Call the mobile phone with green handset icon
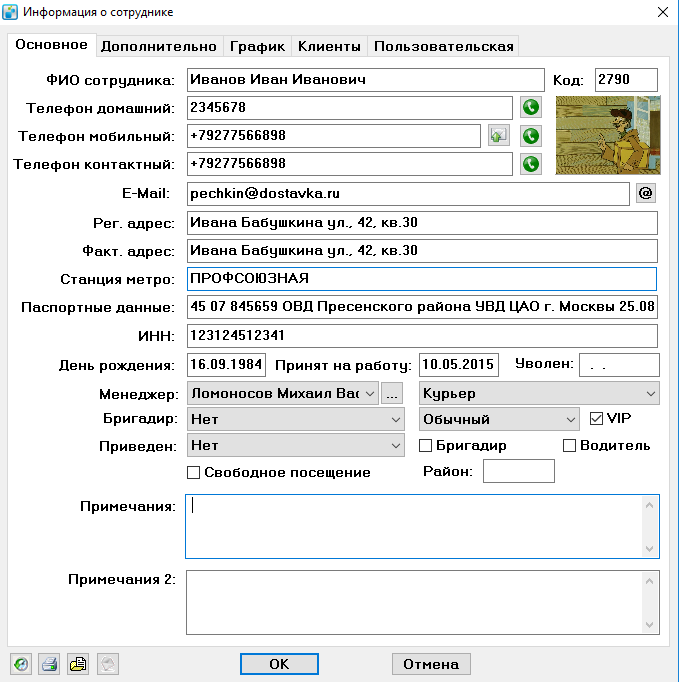 (531, 136)
